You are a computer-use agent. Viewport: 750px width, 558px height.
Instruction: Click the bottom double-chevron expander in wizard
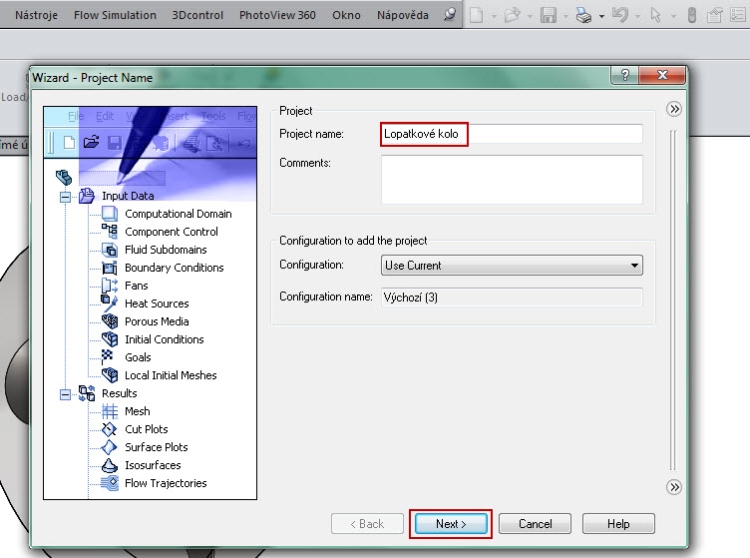pyautogui.click(x=674, y=487)
